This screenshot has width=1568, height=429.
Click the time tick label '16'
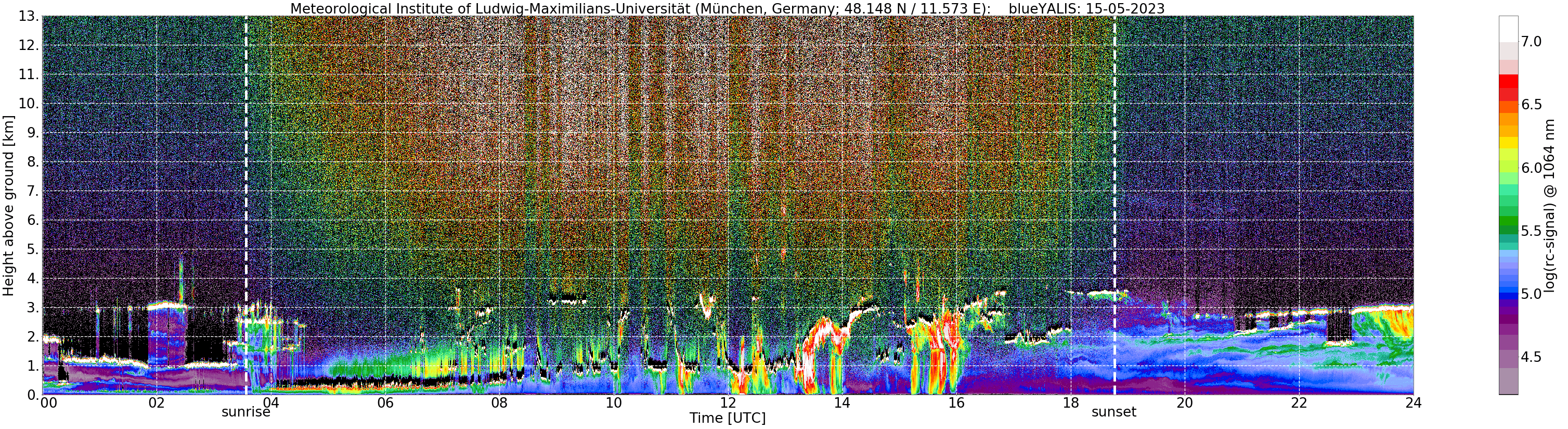pos(956,403)
